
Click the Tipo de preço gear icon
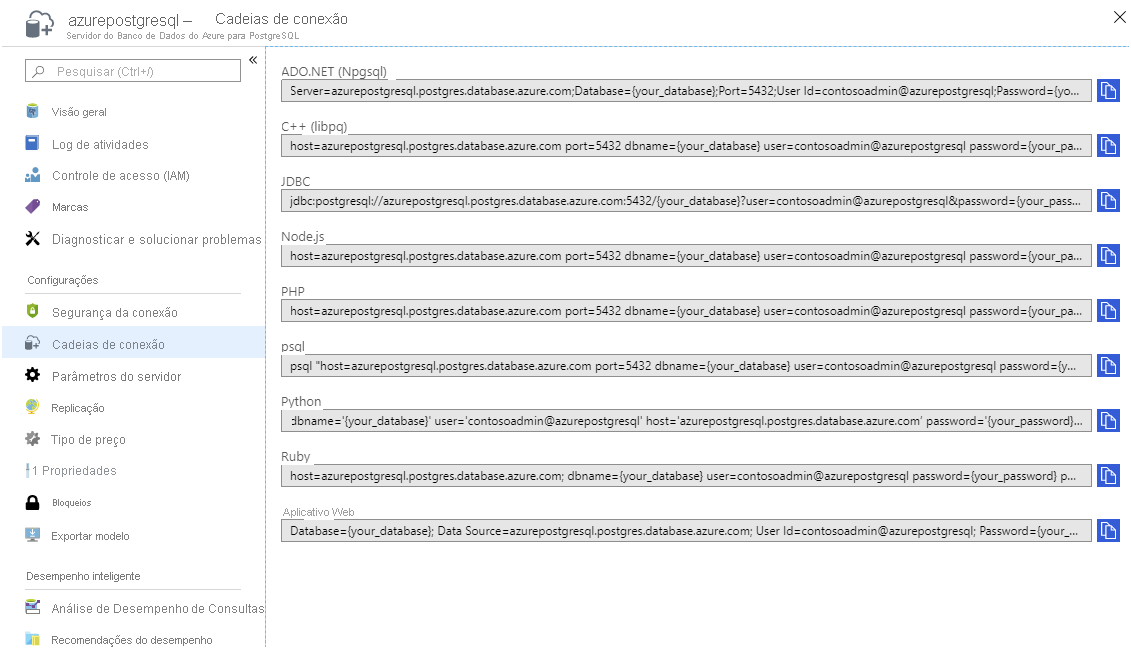[32, 438]
